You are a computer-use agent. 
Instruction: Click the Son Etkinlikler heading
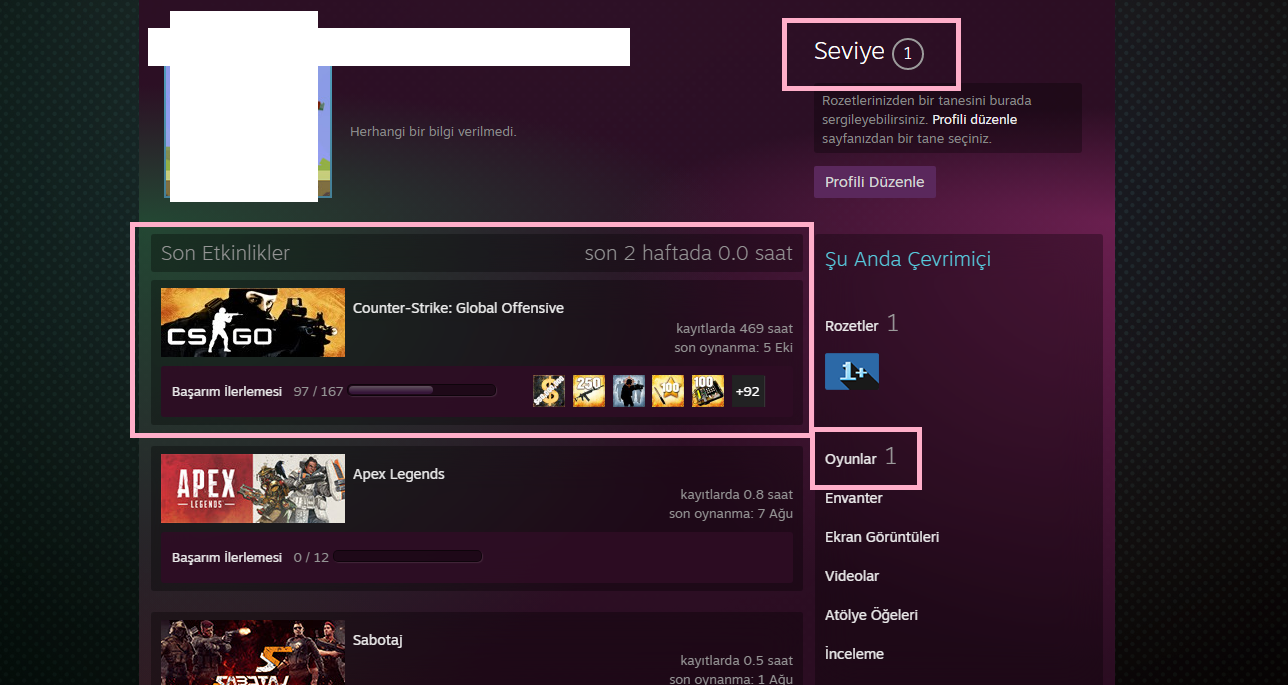pos(225,253)
